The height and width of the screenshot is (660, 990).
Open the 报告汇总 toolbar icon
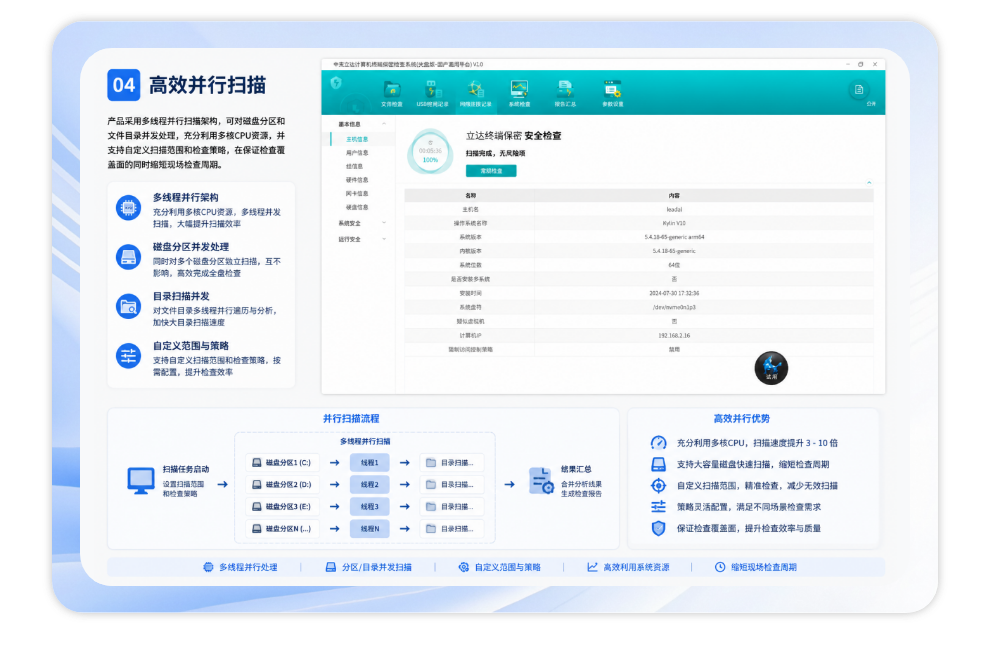564,93
